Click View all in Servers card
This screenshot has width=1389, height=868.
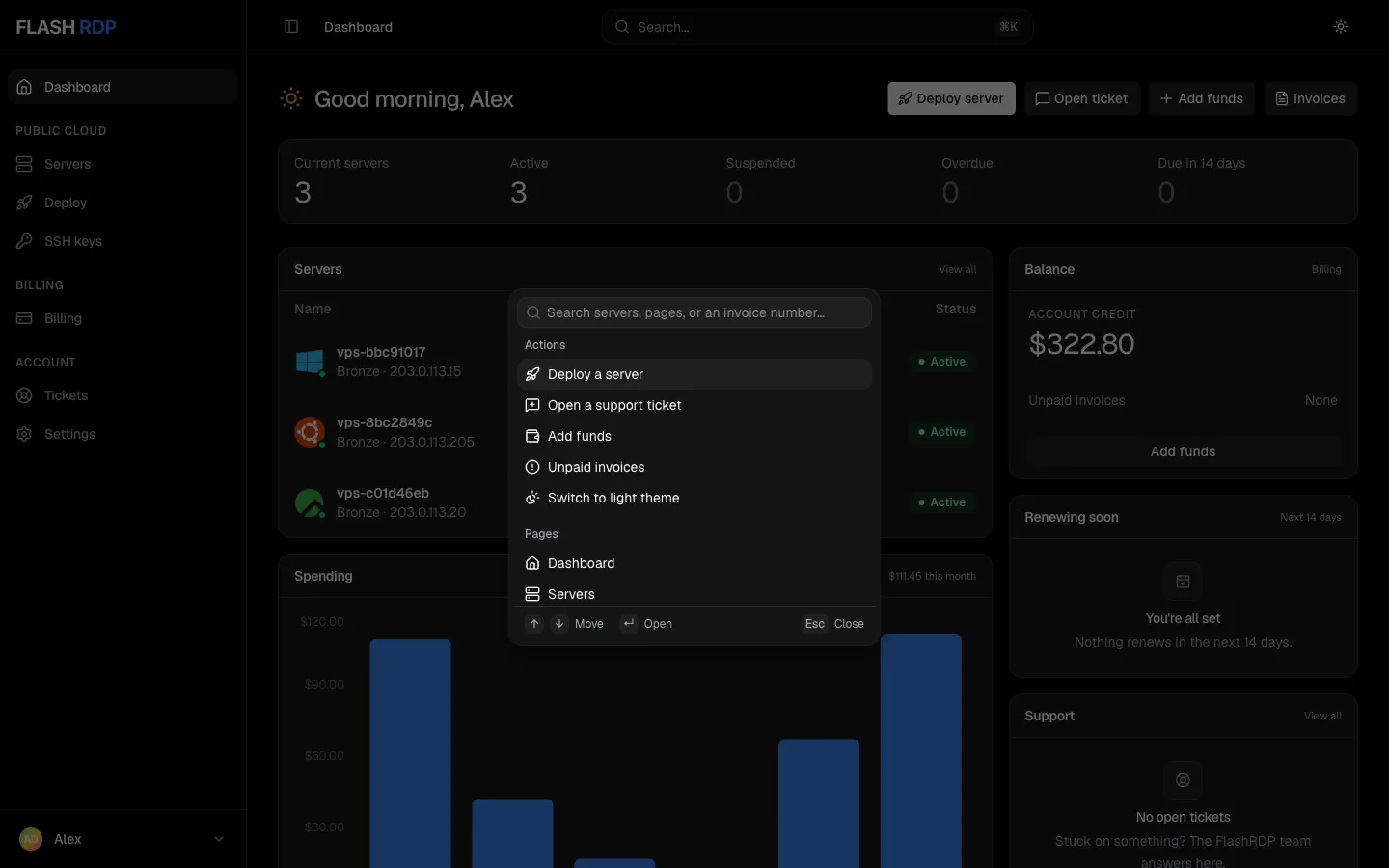tap(957, 270)
